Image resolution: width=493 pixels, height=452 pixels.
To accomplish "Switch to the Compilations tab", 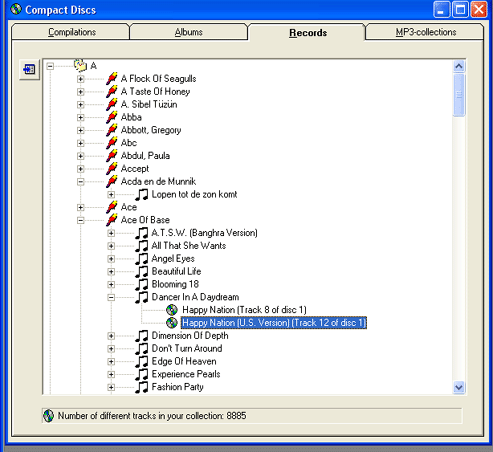I will point(71,32).
